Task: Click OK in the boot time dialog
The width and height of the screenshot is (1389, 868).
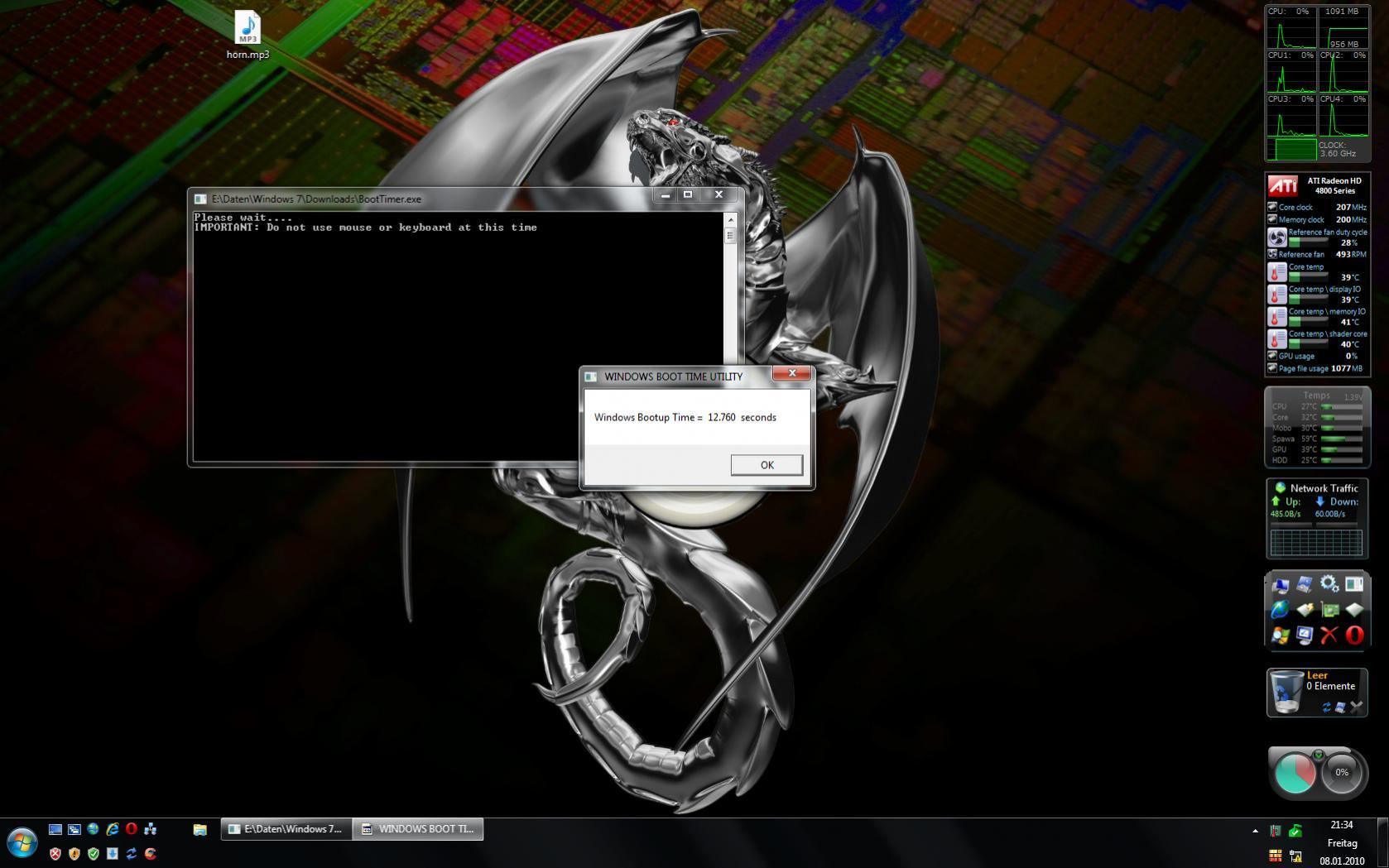Action: (767, 465)
